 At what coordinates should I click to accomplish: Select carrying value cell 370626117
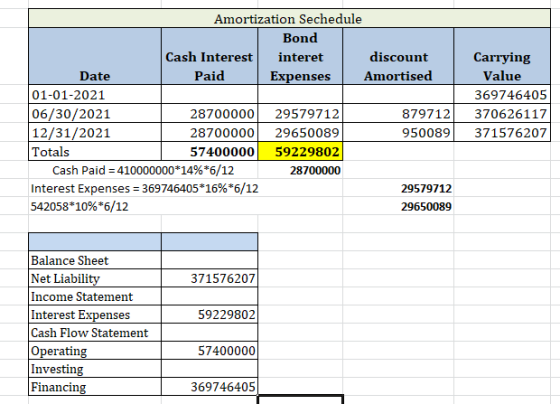(502, 114)
